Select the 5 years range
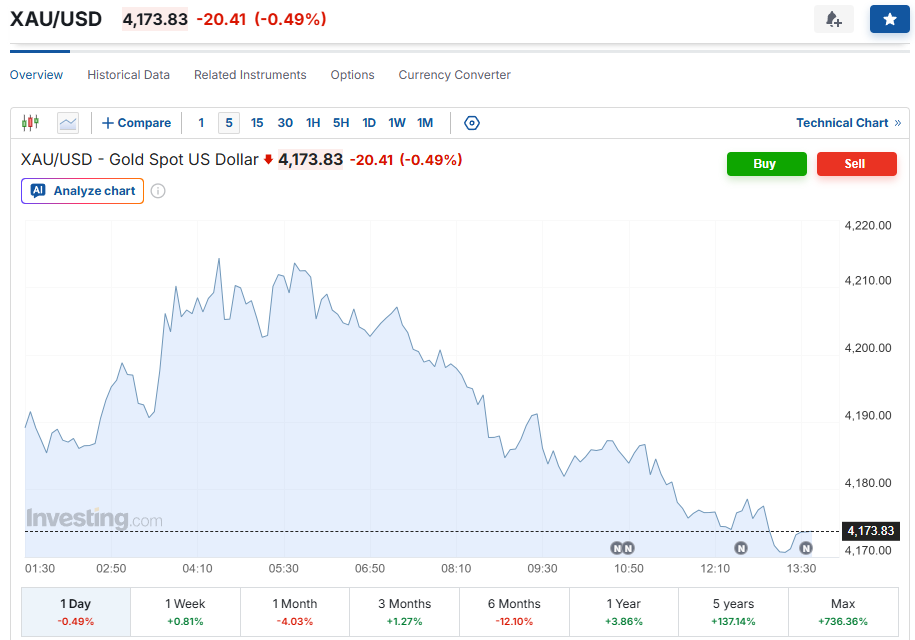The height and width of the screenshot is (640, 915). point(734,611)
